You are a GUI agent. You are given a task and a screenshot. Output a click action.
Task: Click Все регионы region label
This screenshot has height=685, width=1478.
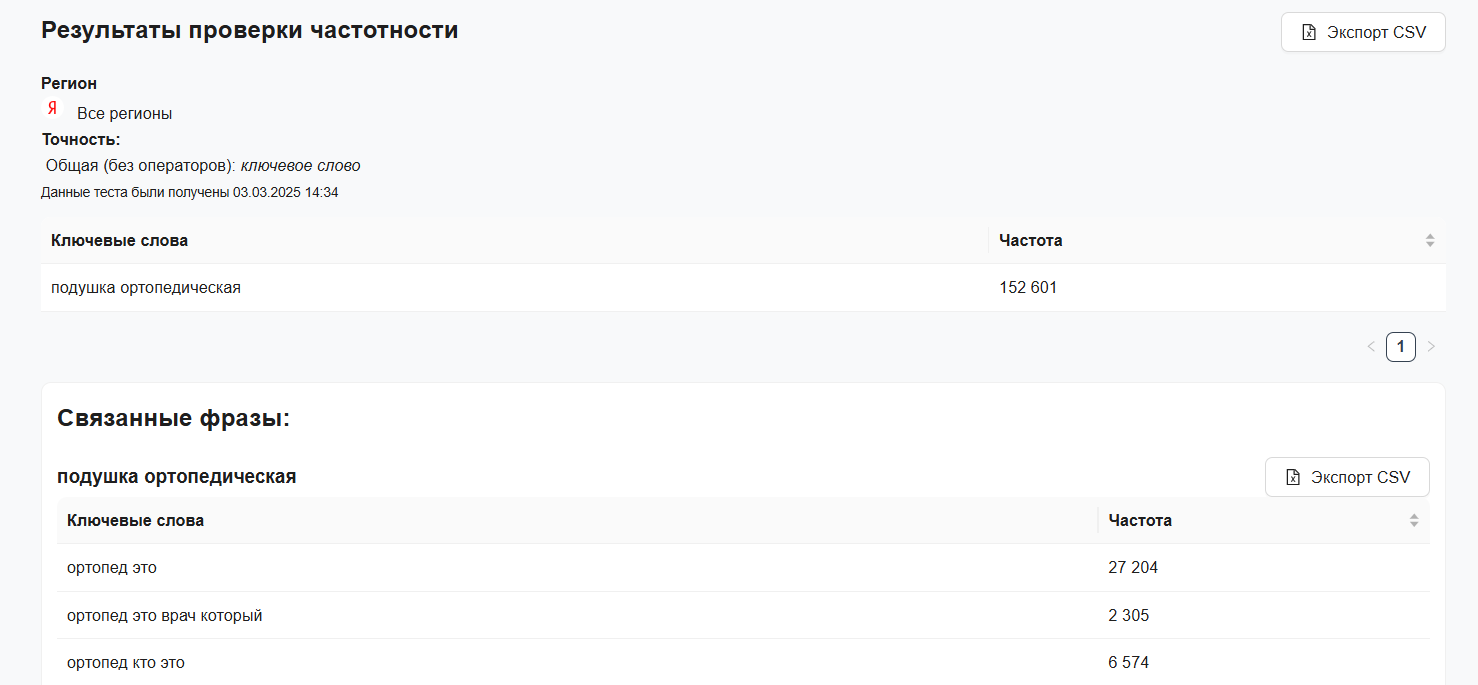pos(124,114)
